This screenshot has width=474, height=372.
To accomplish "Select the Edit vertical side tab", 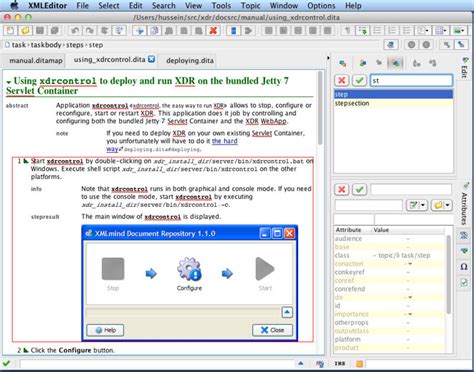I will (x=464, y=68).
